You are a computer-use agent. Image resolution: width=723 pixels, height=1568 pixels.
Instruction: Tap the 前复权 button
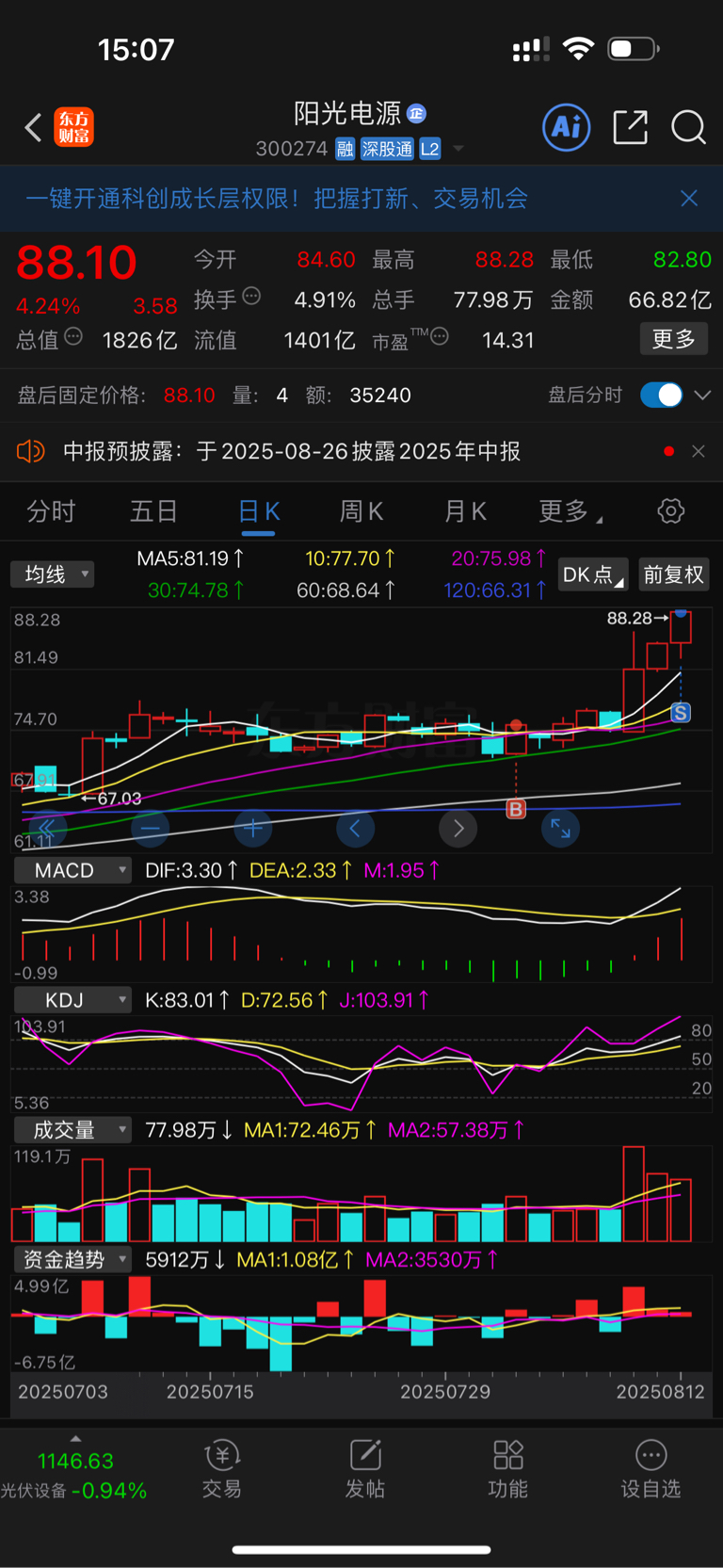tap(673, 574)
